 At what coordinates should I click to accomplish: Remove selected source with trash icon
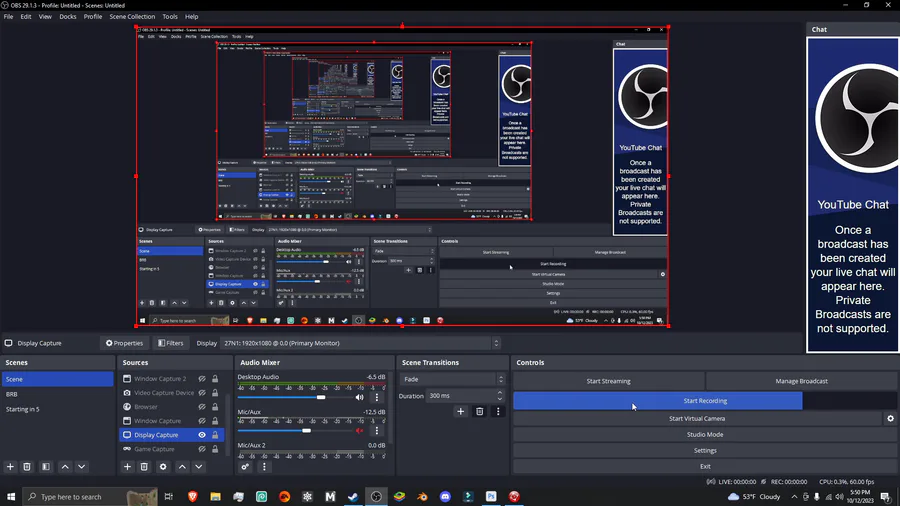pos(144,467)
